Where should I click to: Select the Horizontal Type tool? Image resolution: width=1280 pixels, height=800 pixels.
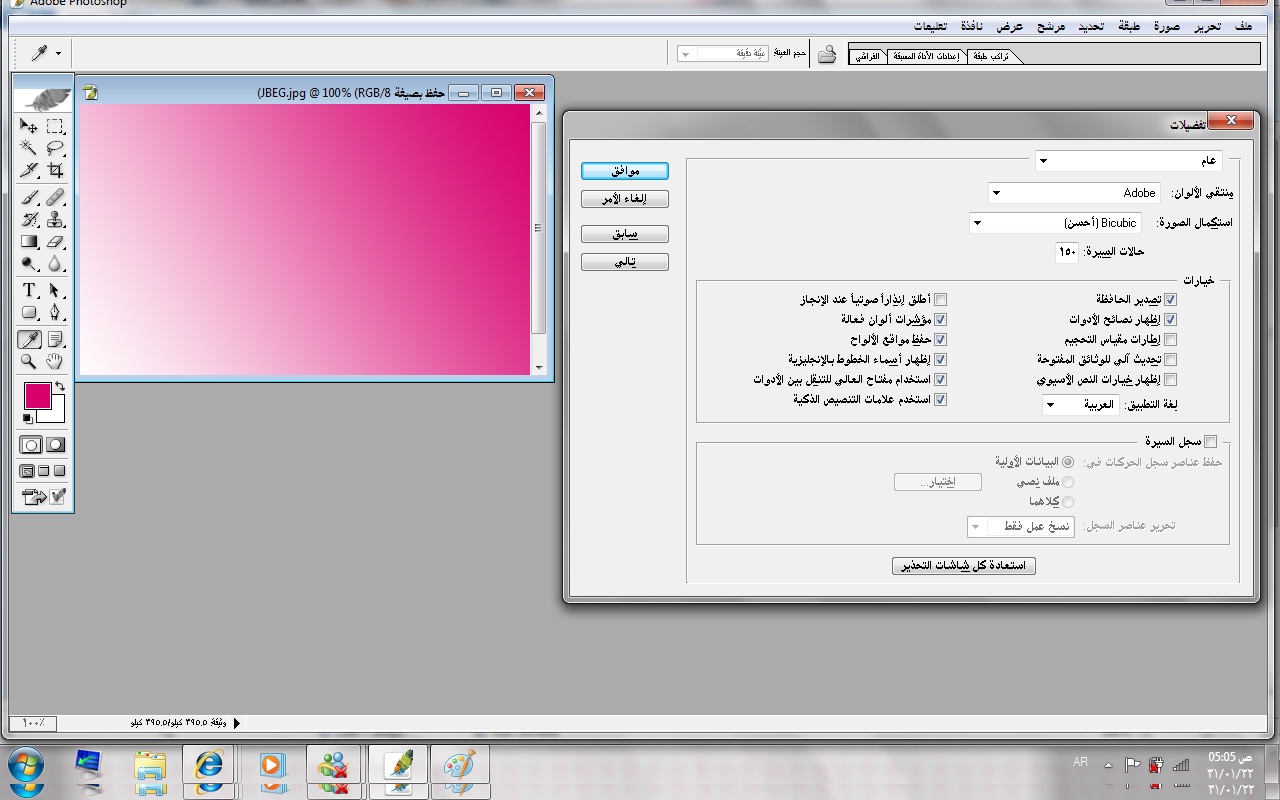point(29,291)
